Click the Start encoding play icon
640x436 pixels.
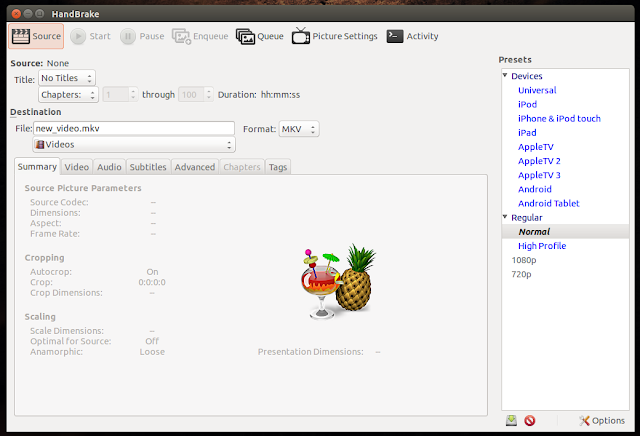pos(78,36)
